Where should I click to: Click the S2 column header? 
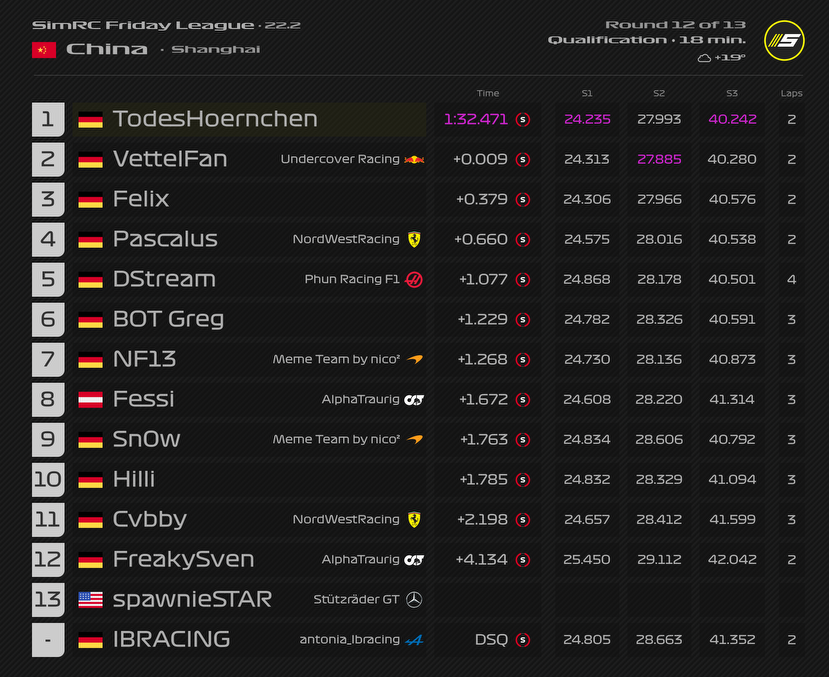pos(659,93)
